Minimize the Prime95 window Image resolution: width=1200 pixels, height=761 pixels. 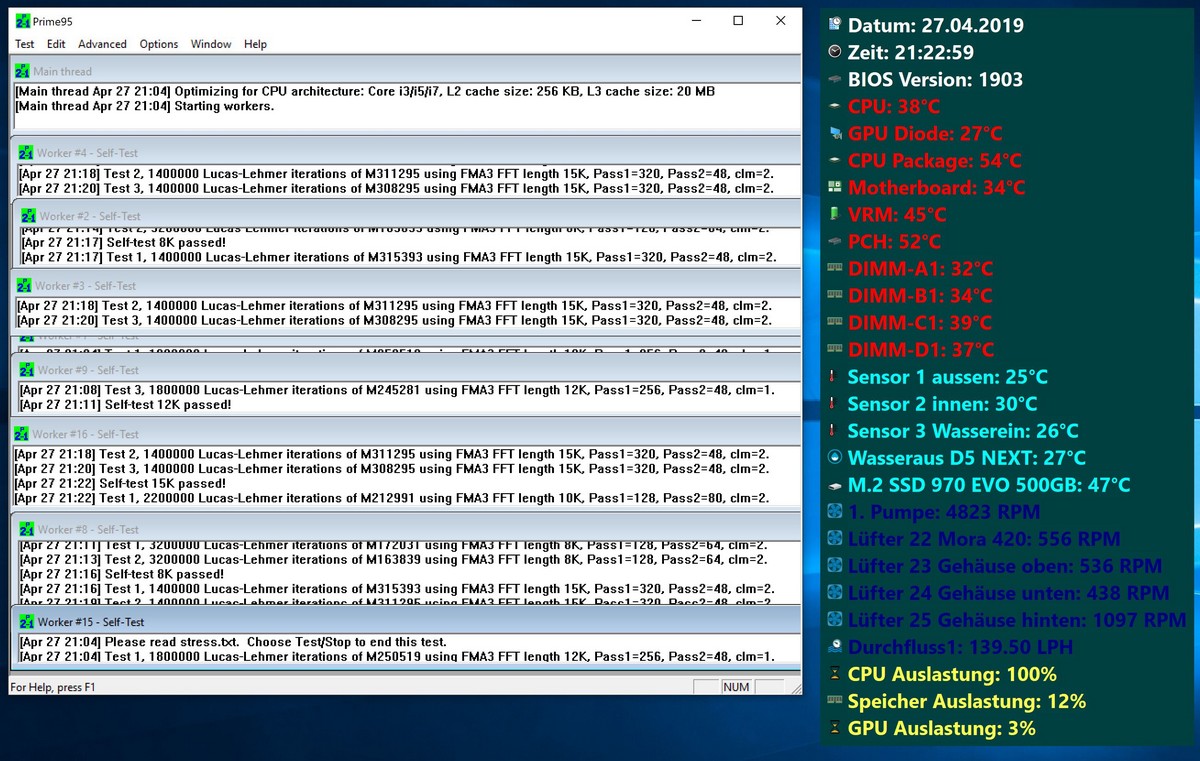coord(695,20)
